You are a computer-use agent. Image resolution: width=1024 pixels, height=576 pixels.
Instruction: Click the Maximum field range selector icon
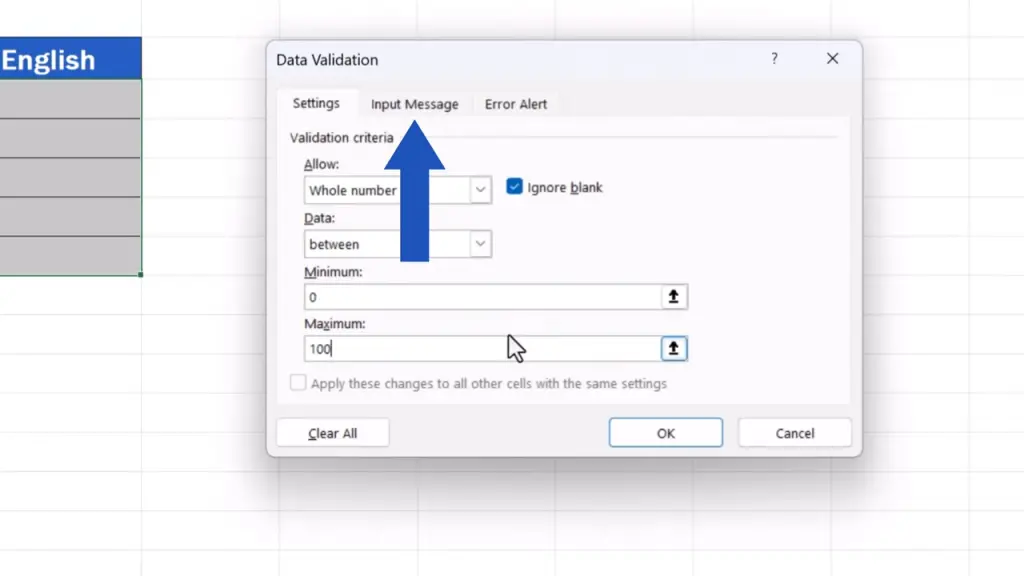point(674,348)
